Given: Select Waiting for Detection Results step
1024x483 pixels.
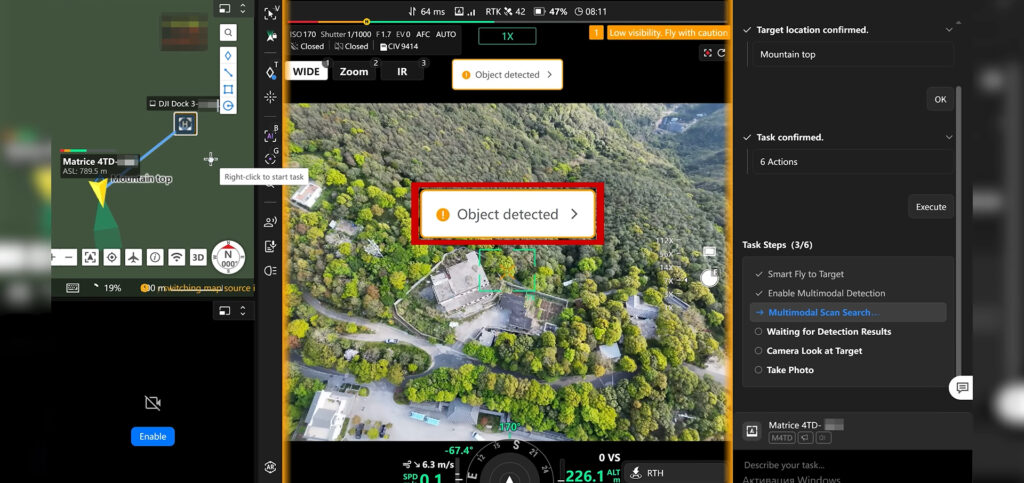Looking at the screenshot, I should click(x=828, y=332).
